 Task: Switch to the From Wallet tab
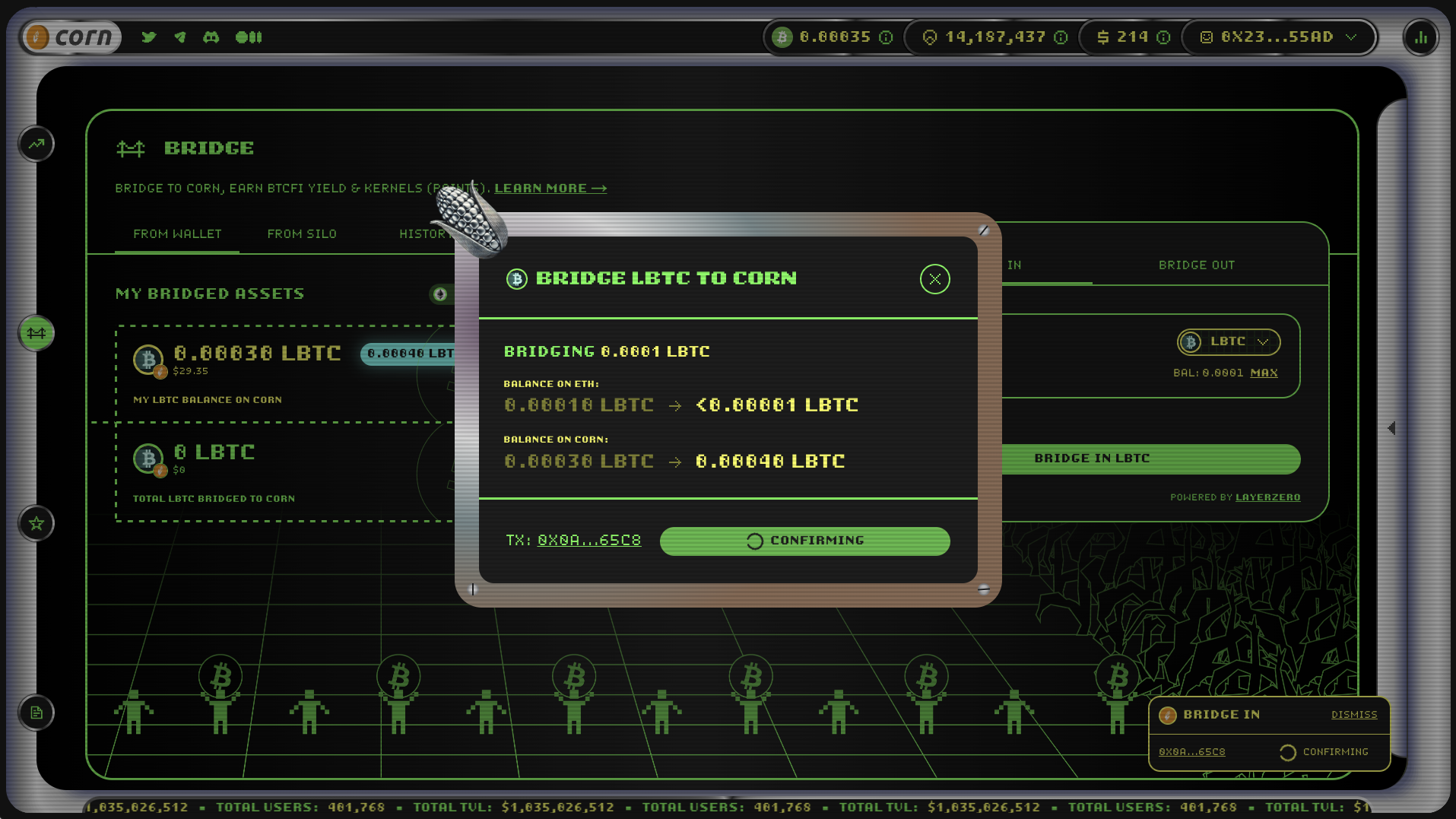pyautogui.click(x=177, y=234)
